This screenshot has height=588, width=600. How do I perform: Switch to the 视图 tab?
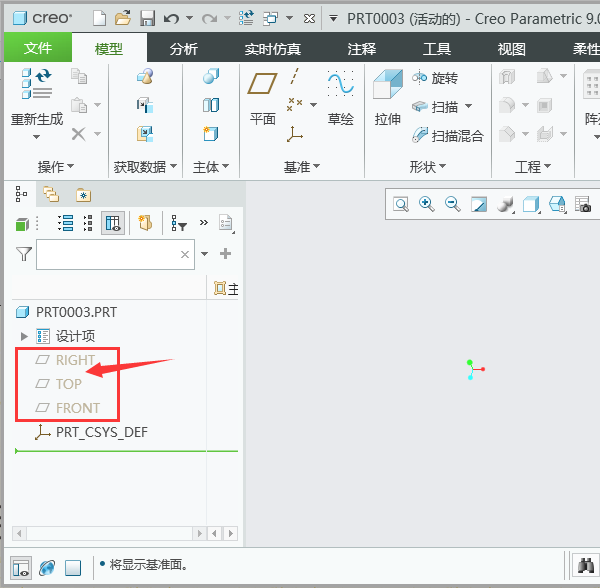point(511,49)
